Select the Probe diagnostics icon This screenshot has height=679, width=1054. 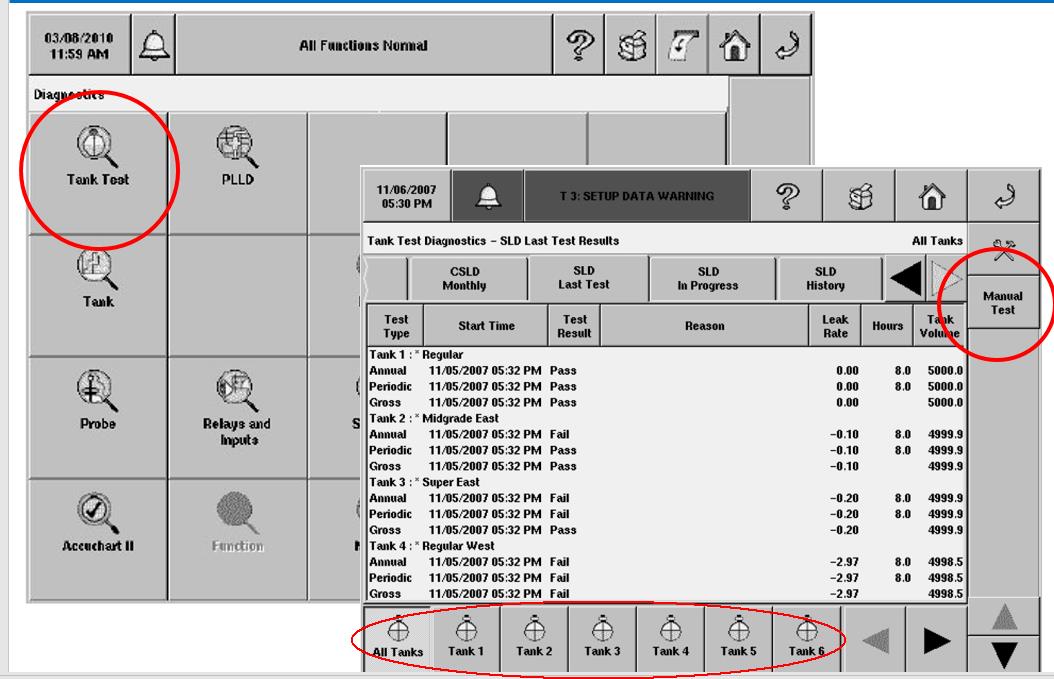(98, 400)
